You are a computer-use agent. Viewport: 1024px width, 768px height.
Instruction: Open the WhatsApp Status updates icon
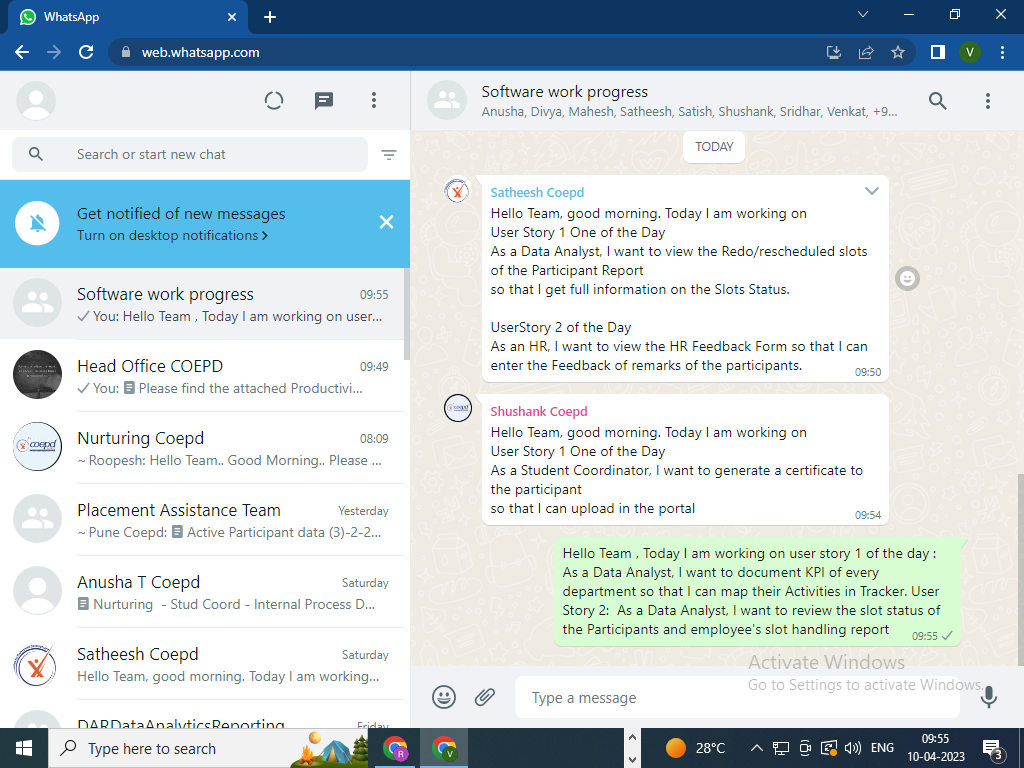pyautogui.click(x=274, y=100)
